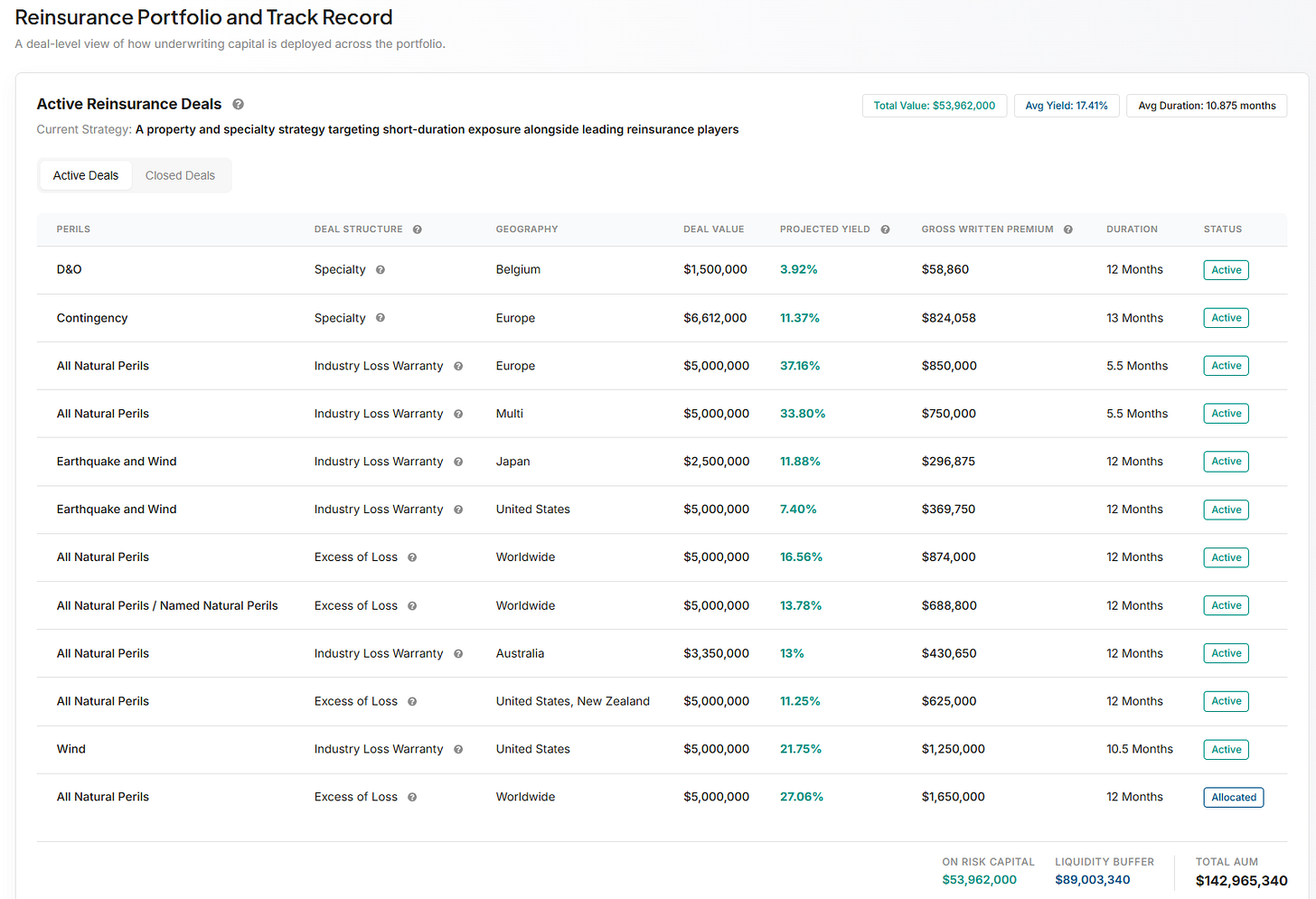Open Industry Loss Warranty help in 37.16% row
The image size is (1316, 899).
click(x=458, y=366)
